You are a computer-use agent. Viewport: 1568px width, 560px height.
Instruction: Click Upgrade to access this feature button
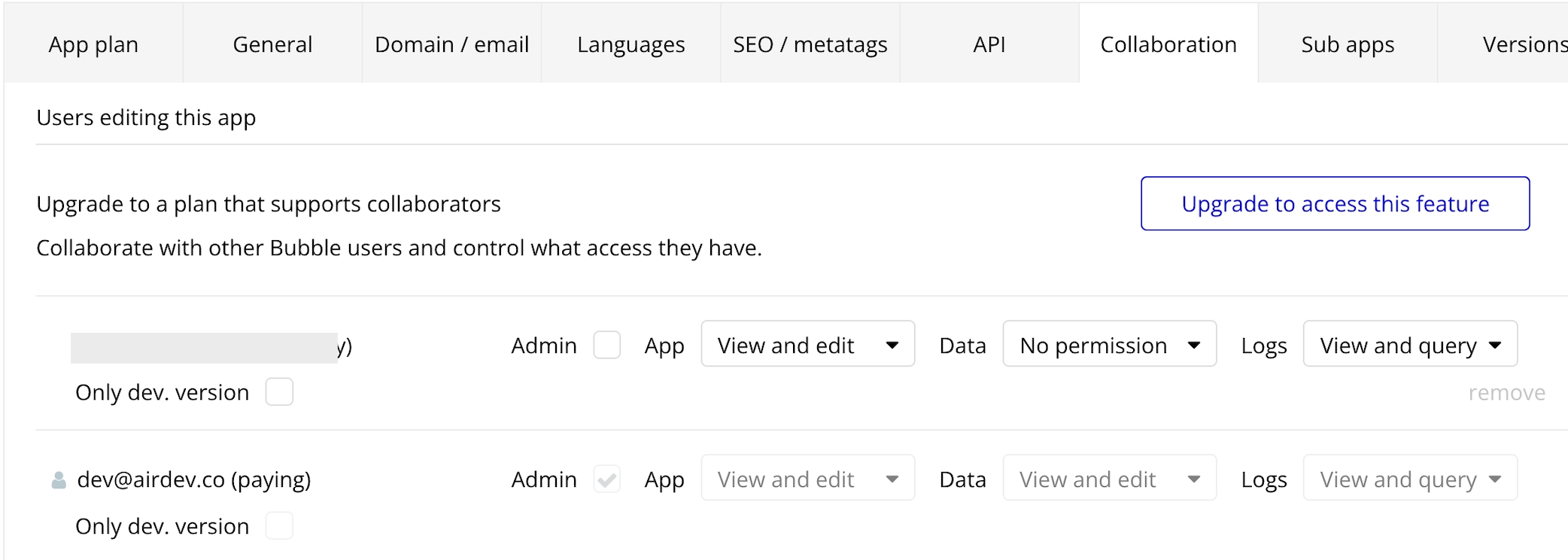coord(1335,204)
